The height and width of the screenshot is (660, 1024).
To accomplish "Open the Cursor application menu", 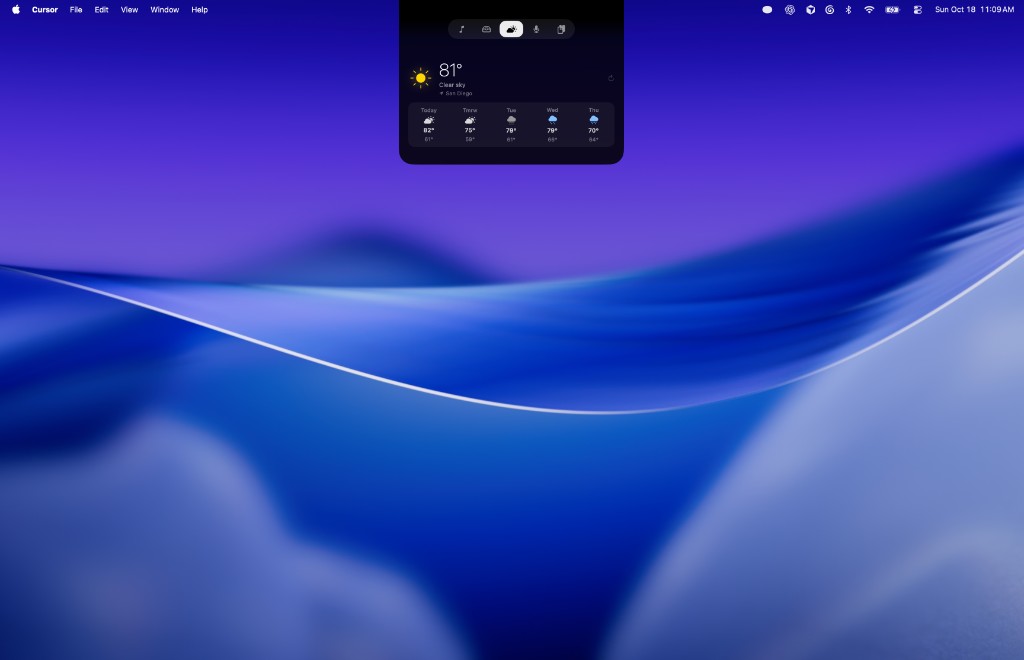I will [x=45, y=10].
